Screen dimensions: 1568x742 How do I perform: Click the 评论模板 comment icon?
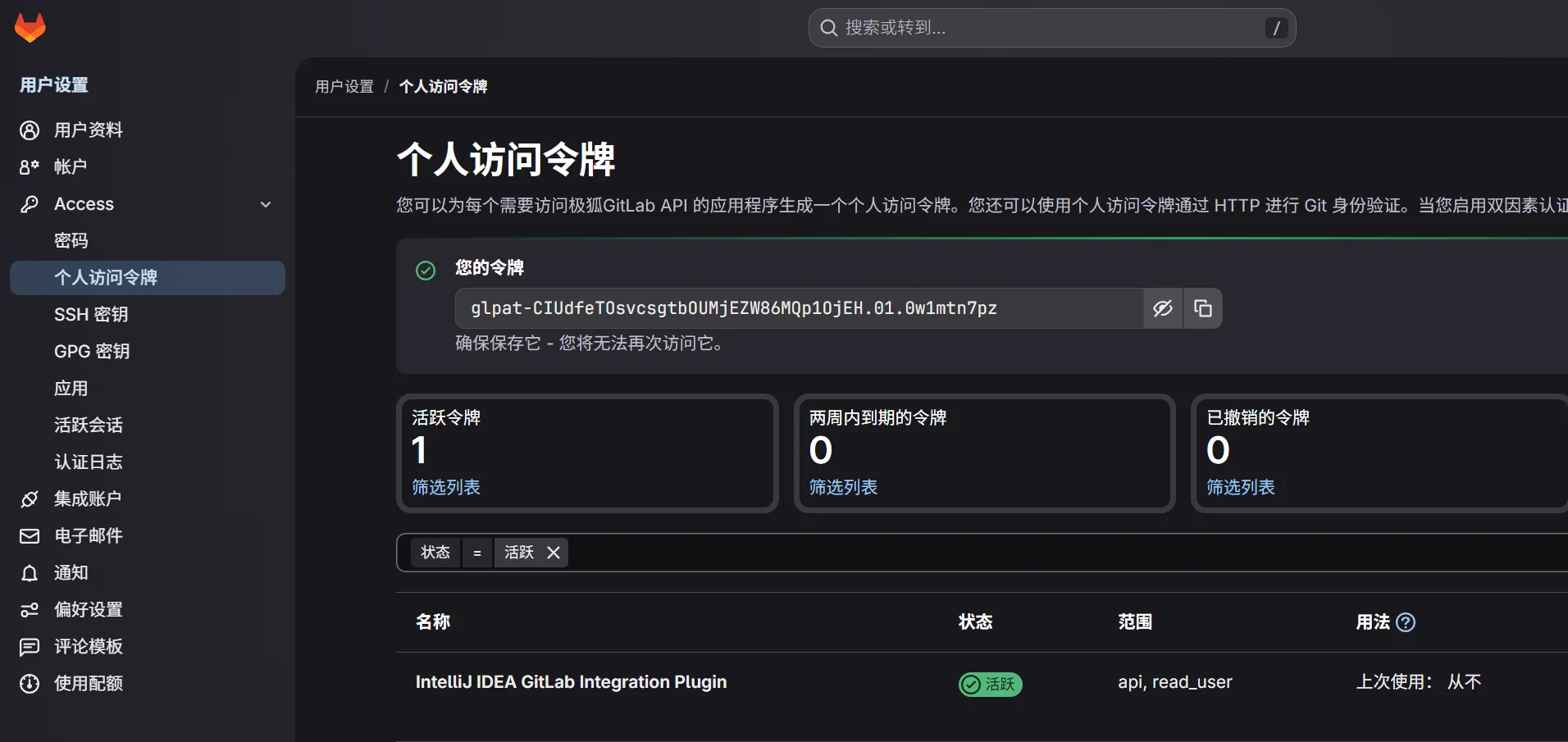[30, 647]
